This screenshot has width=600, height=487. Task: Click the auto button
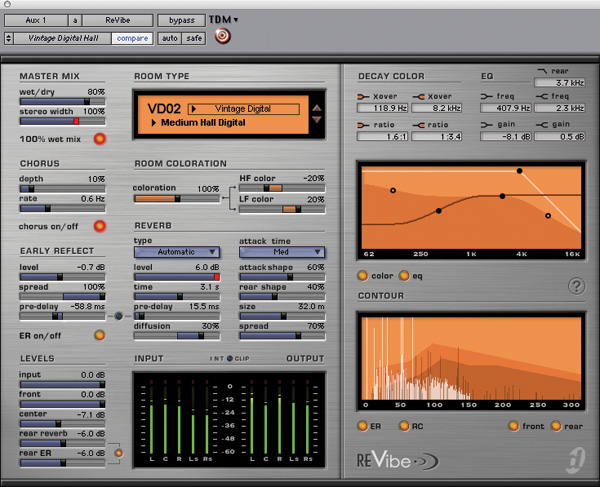tap(170, 38)
